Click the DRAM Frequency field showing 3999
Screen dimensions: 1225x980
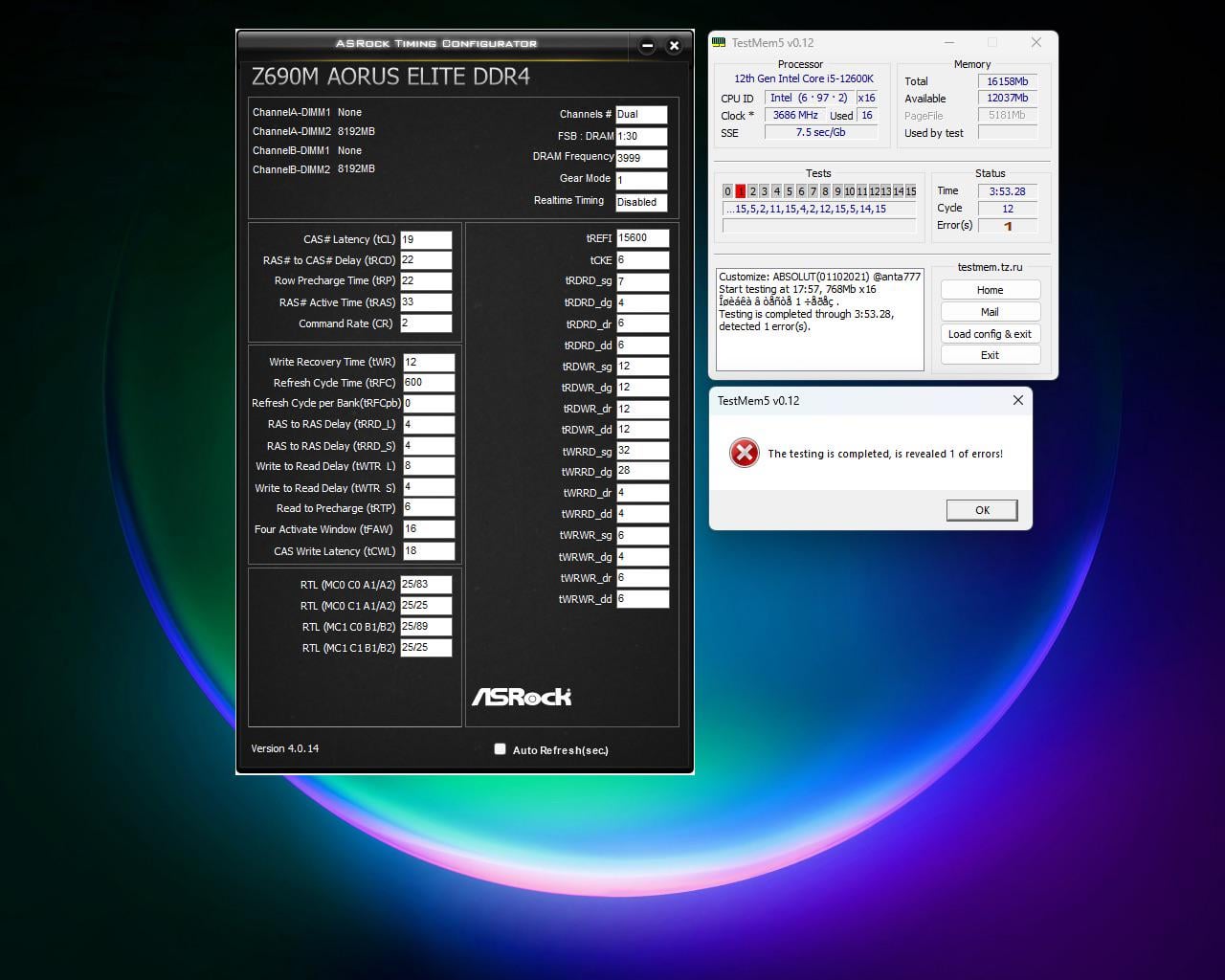(x=641, y=158)
